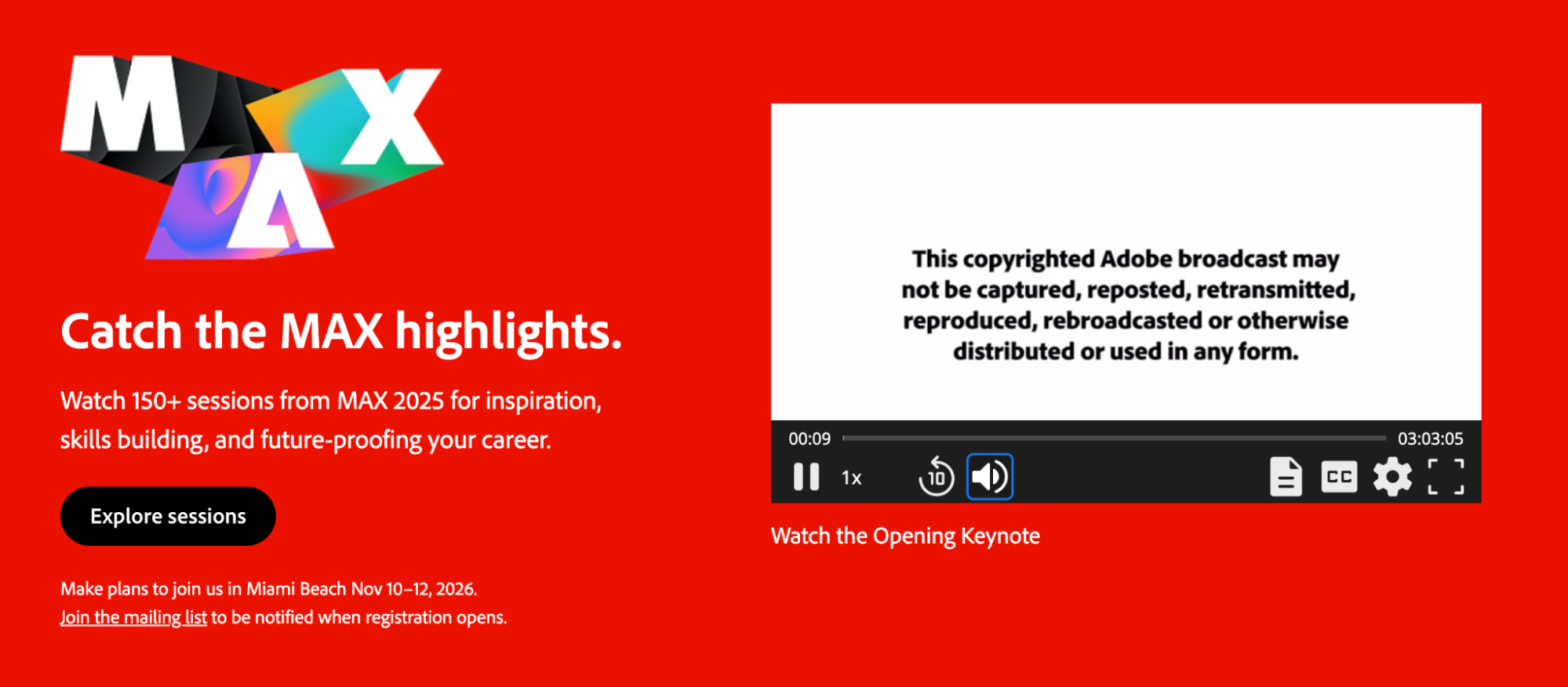Open video player settings gear

[x=1392, y=477]
